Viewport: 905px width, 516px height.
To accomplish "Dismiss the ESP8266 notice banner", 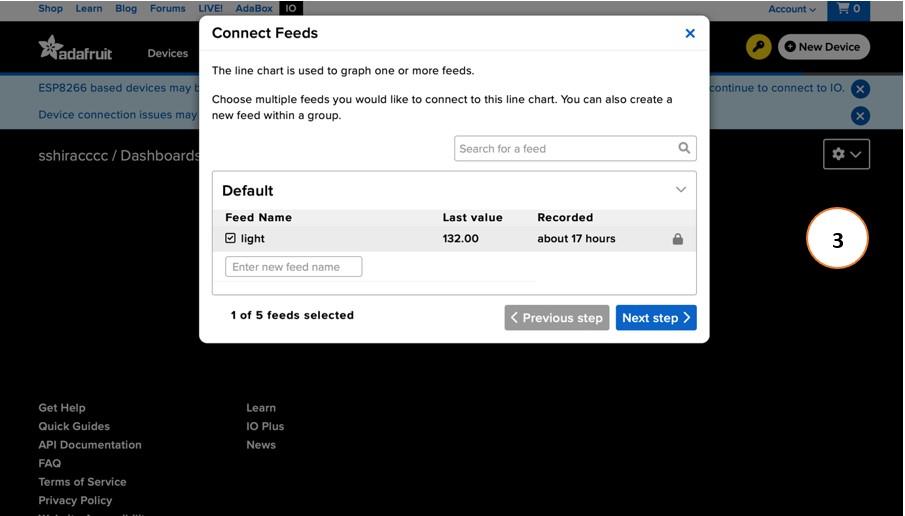I will [x=860, y=89].
